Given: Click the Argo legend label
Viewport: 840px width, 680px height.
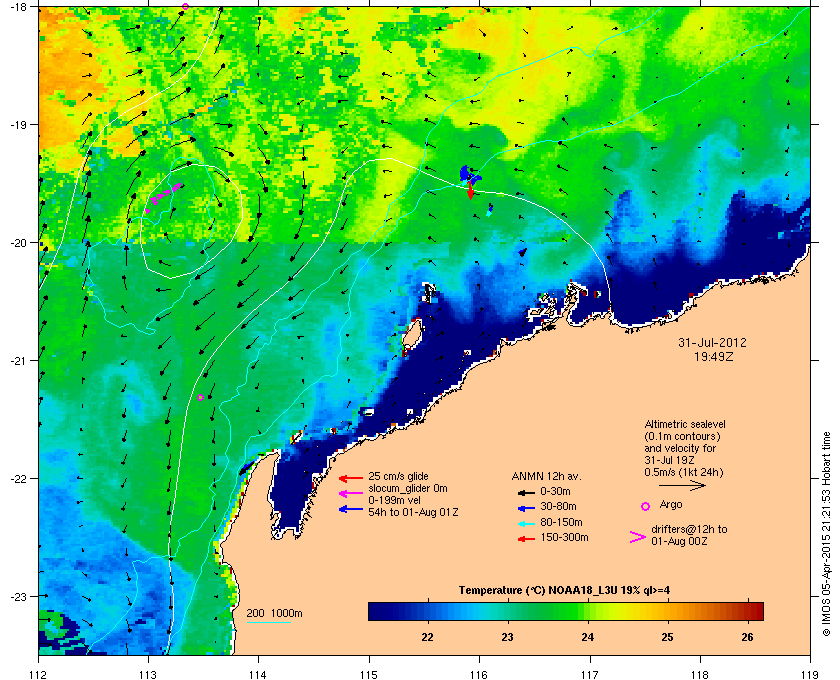Looking at the screenshot, I should (x=671, y=505).
